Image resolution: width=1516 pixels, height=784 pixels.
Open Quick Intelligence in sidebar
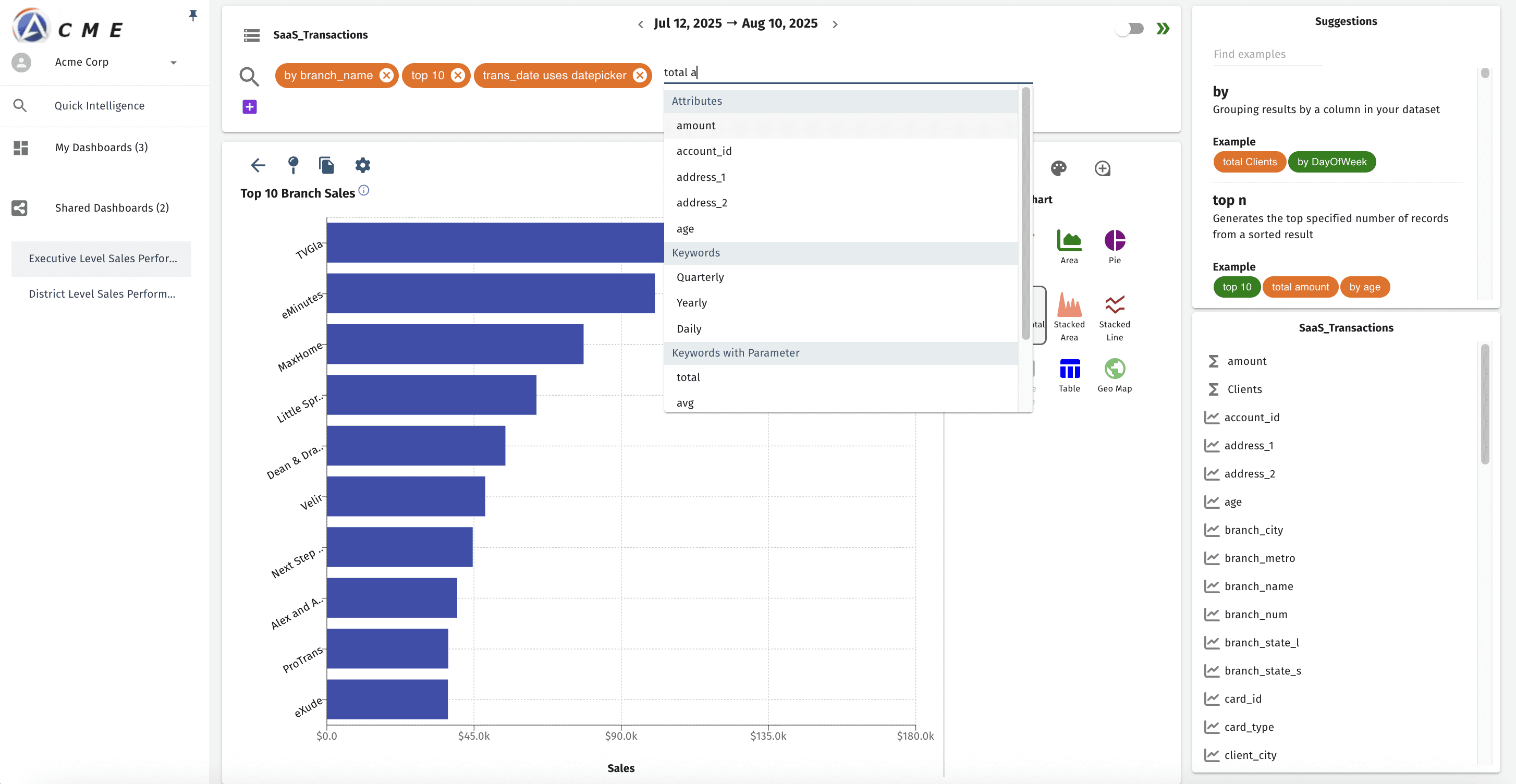pos(100,105)
